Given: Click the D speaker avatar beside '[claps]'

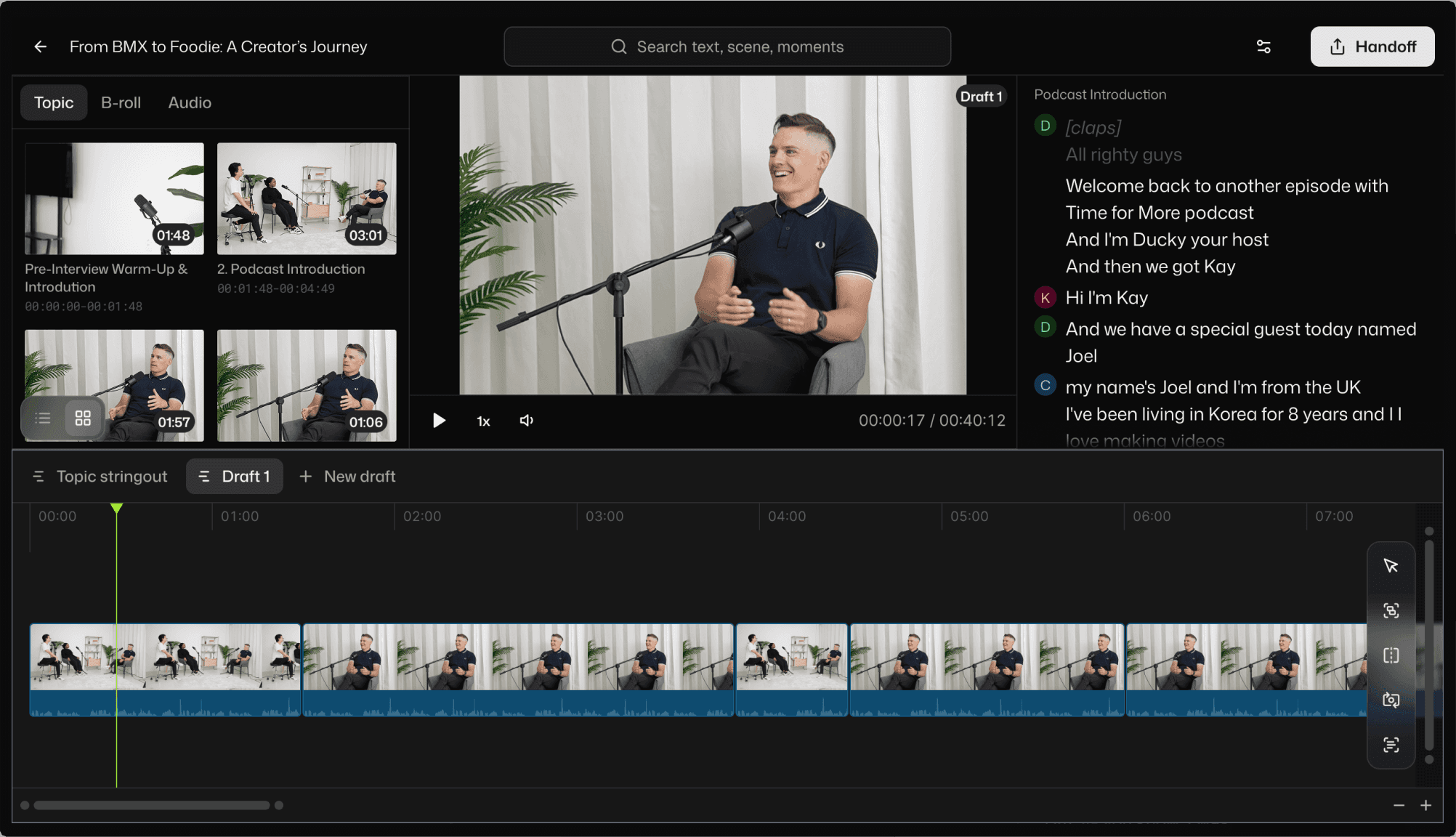Looking at the screenshot, I should click(1045, 125).
